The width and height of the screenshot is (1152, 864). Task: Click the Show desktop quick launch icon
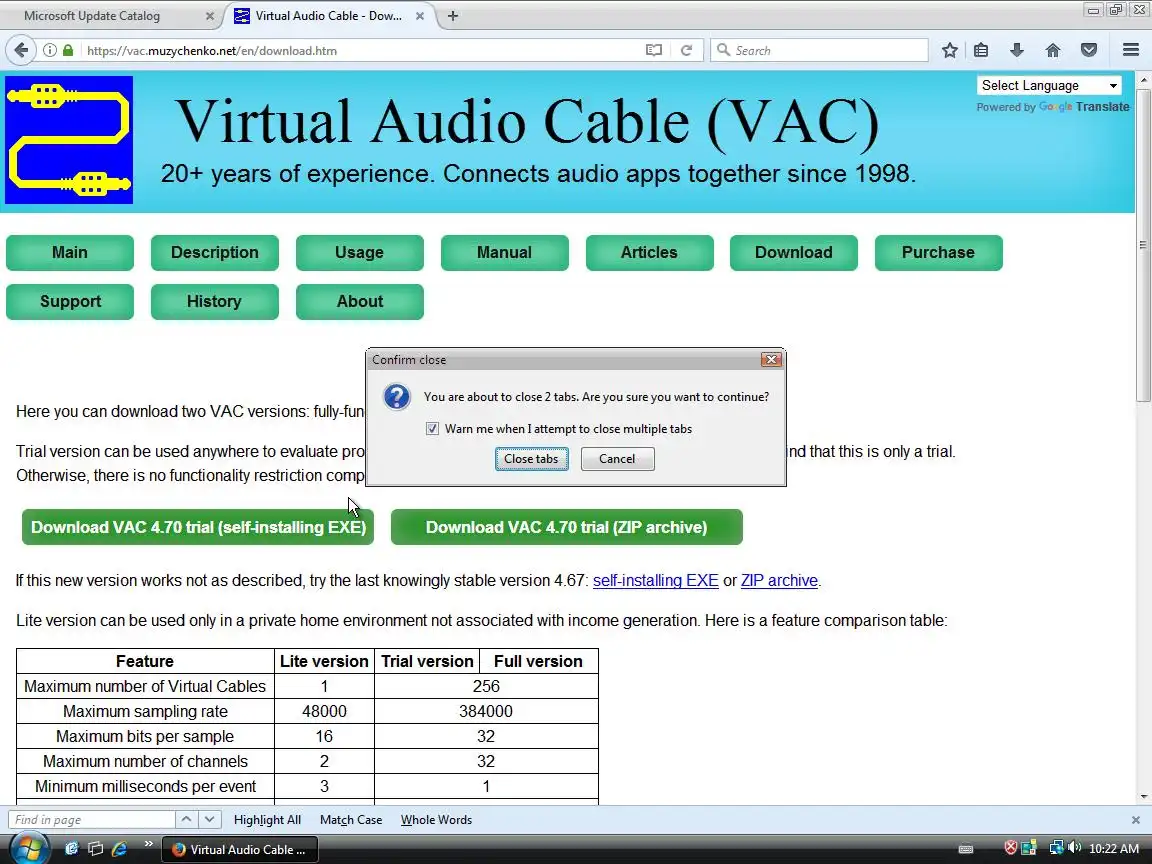click(x=71, y=849)
